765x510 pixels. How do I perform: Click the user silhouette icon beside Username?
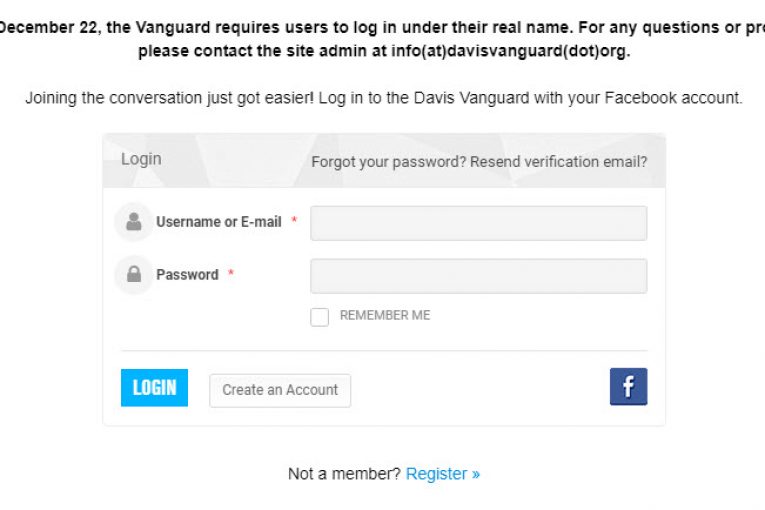[134, 222]
